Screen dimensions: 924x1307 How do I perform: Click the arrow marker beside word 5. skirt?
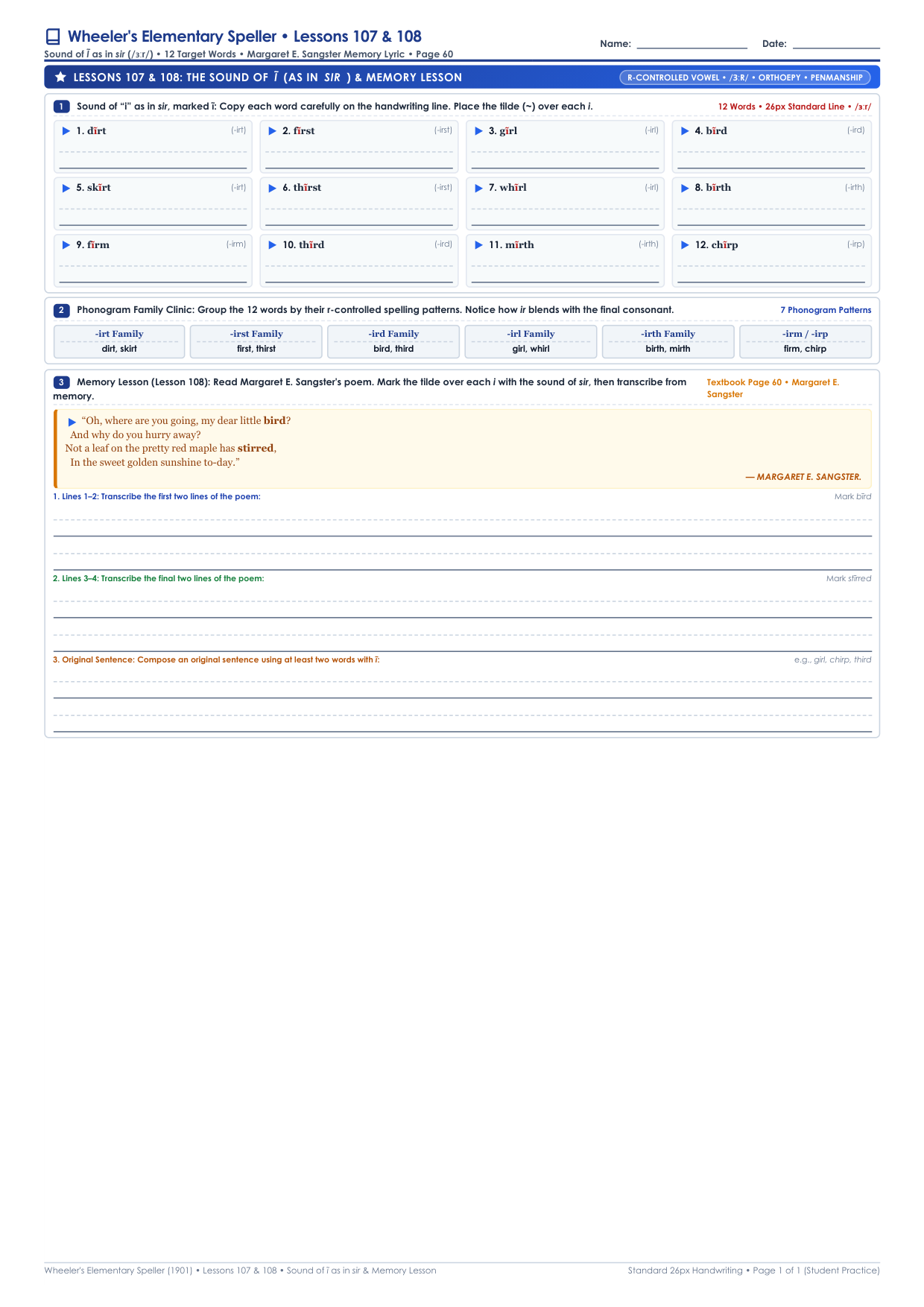pos(66,188)
